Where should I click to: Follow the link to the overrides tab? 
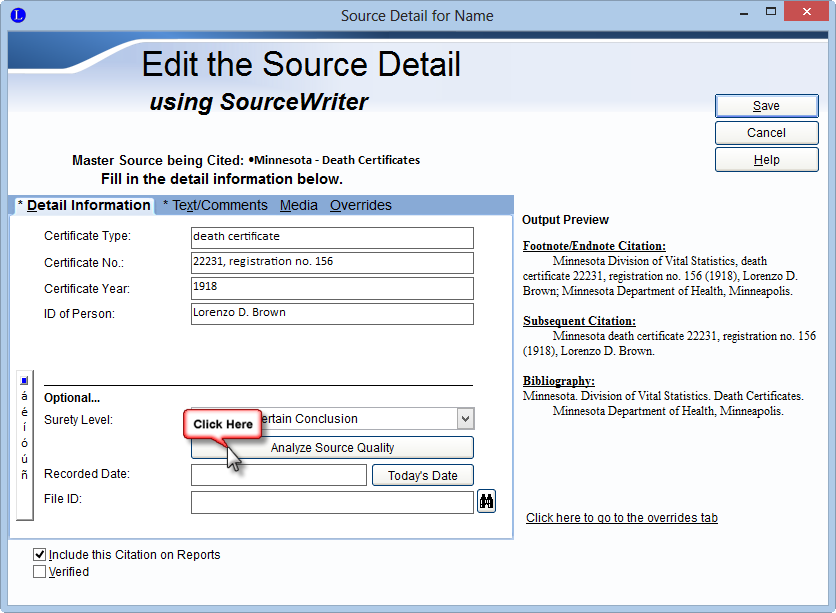622,518
